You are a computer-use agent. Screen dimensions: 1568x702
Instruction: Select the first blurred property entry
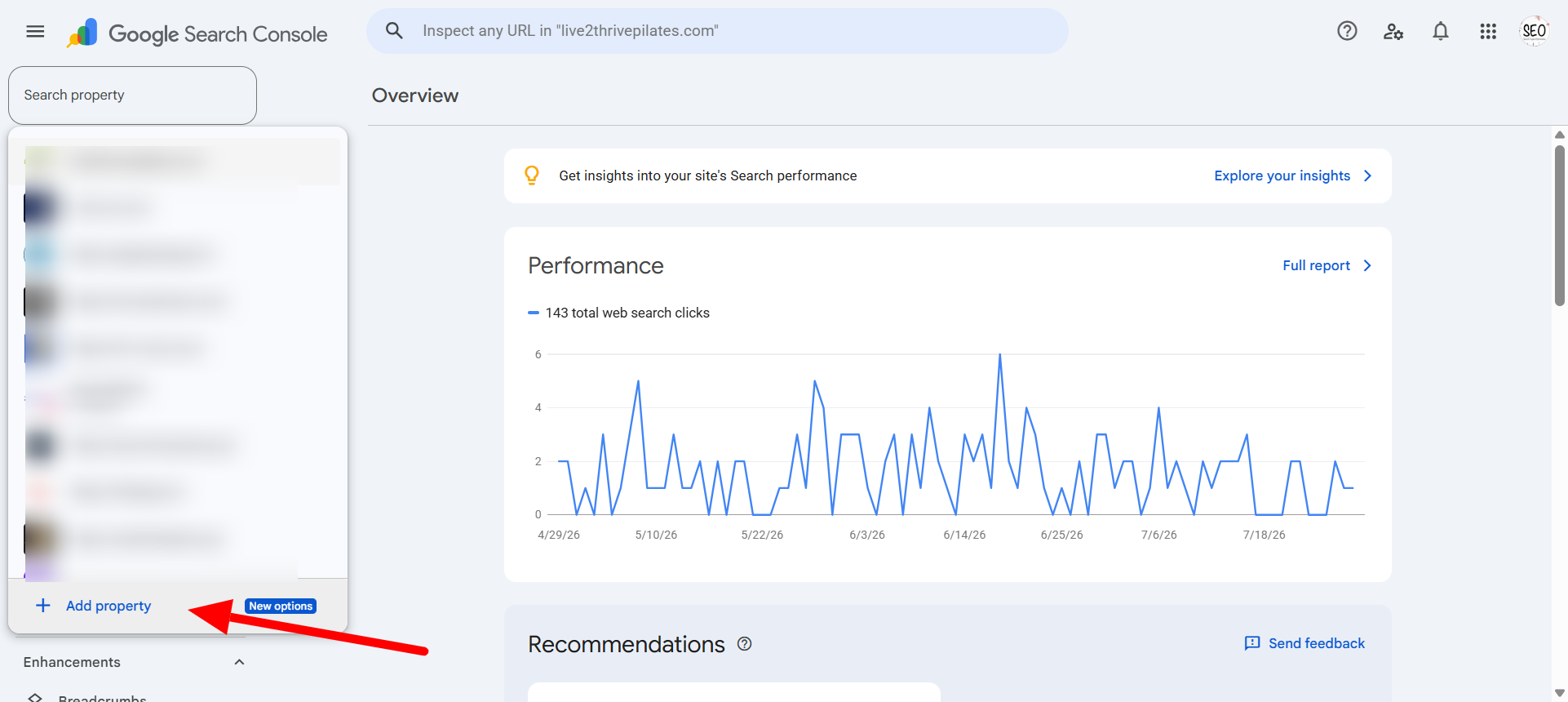(178, 162)
